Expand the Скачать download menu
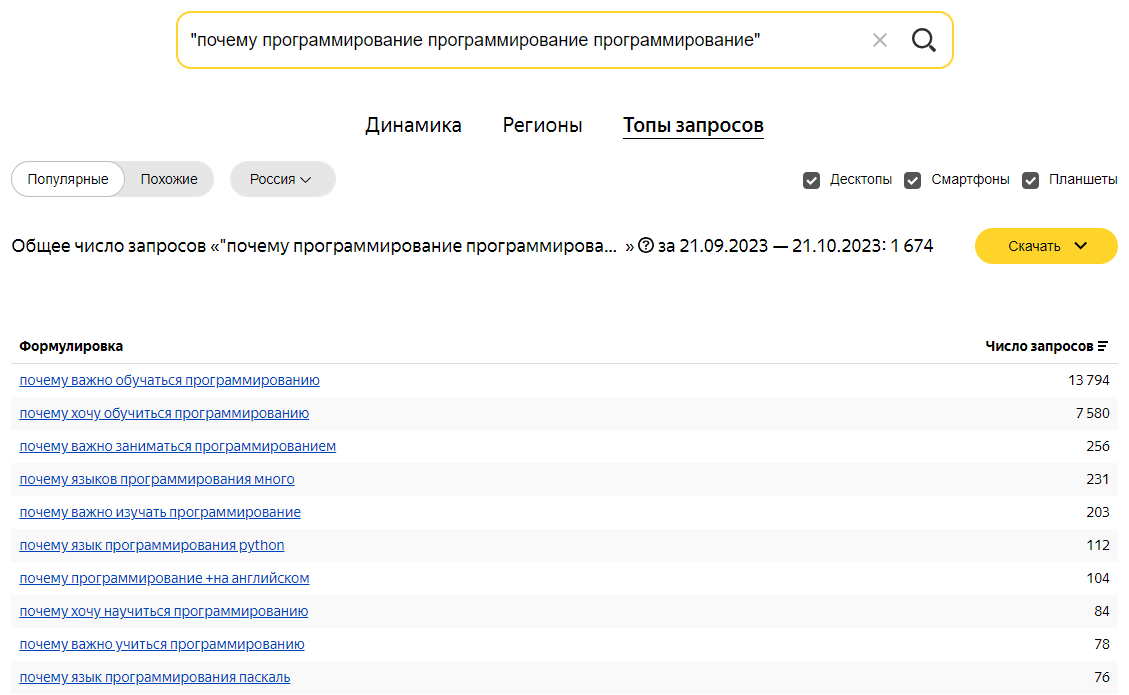 [1046, 246]
